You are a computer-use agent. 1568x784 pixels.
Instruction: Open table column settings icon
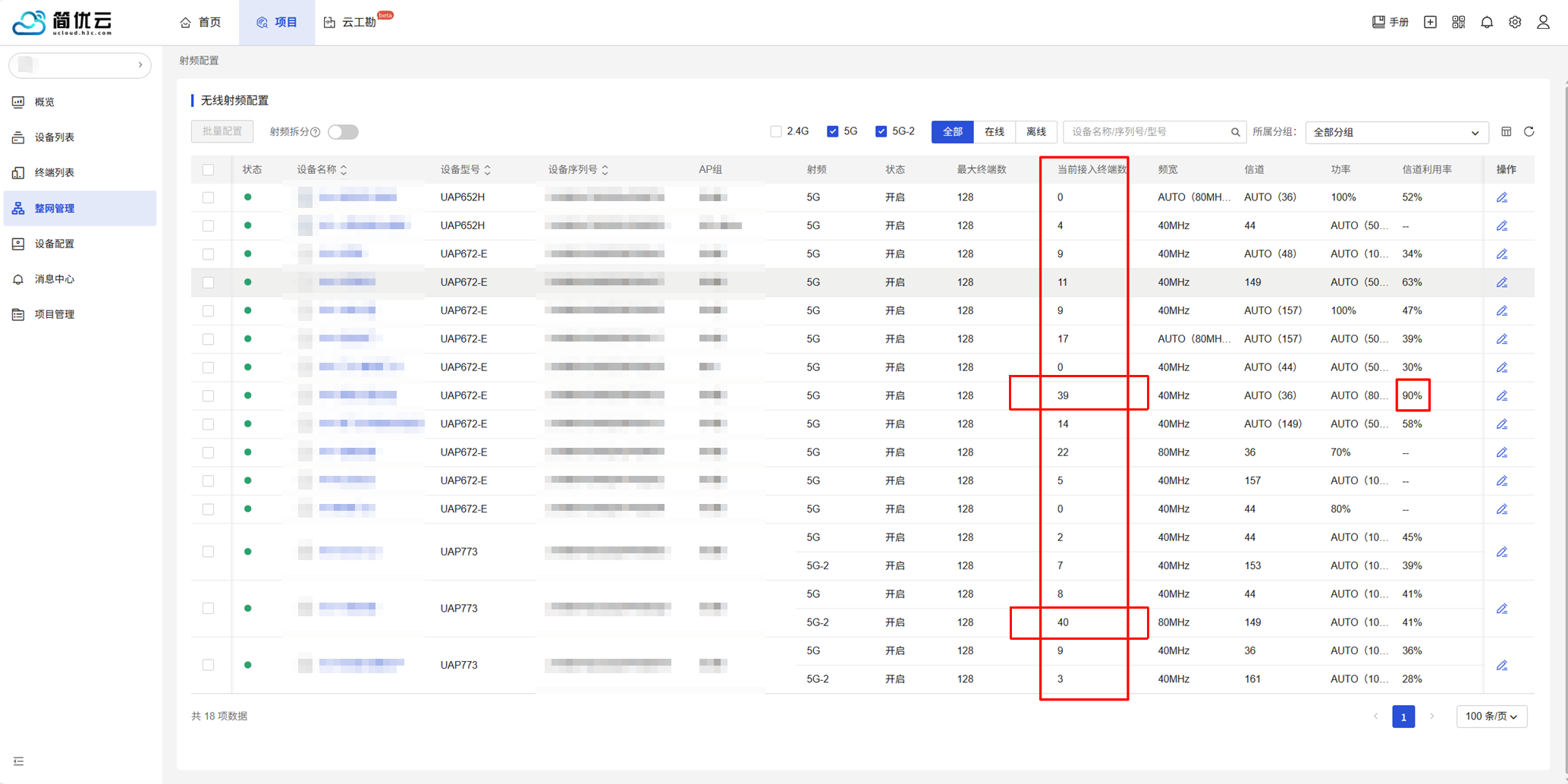tap(1507, 132)
